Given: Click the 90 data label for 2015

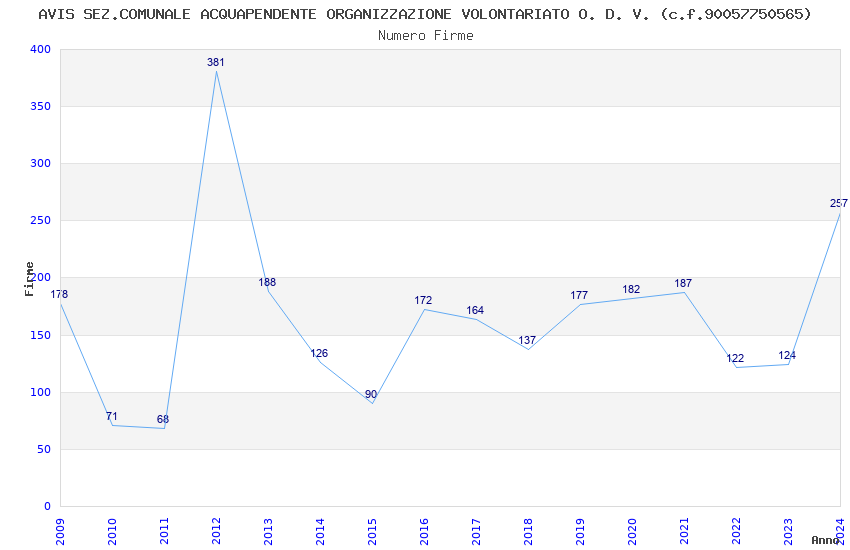Looking at the screenshot, I should (371, 394).
